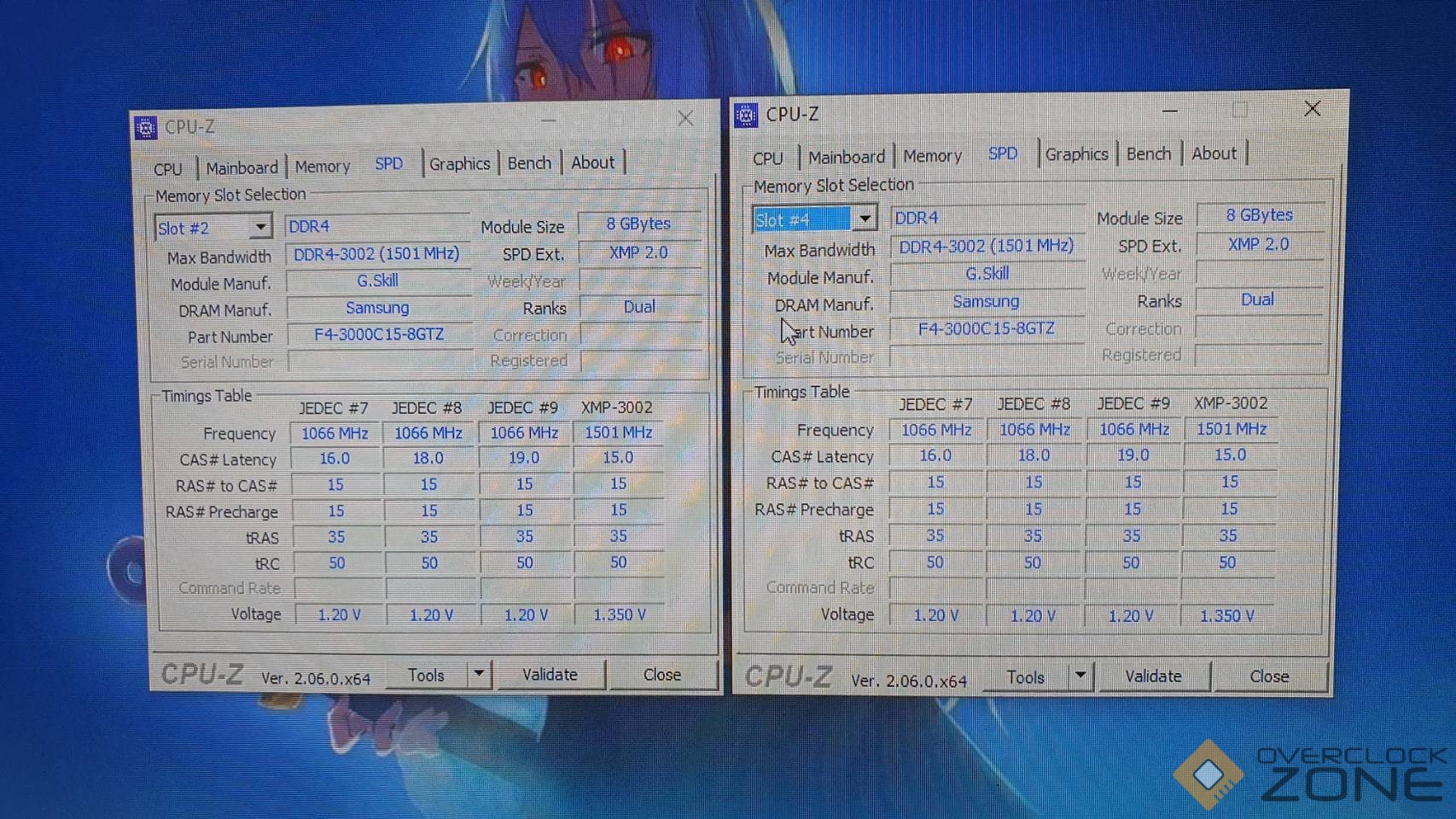This screenshot has height=819, width=1456.
Task: Click Dual ranks value in left window
Action: point(639,307)
